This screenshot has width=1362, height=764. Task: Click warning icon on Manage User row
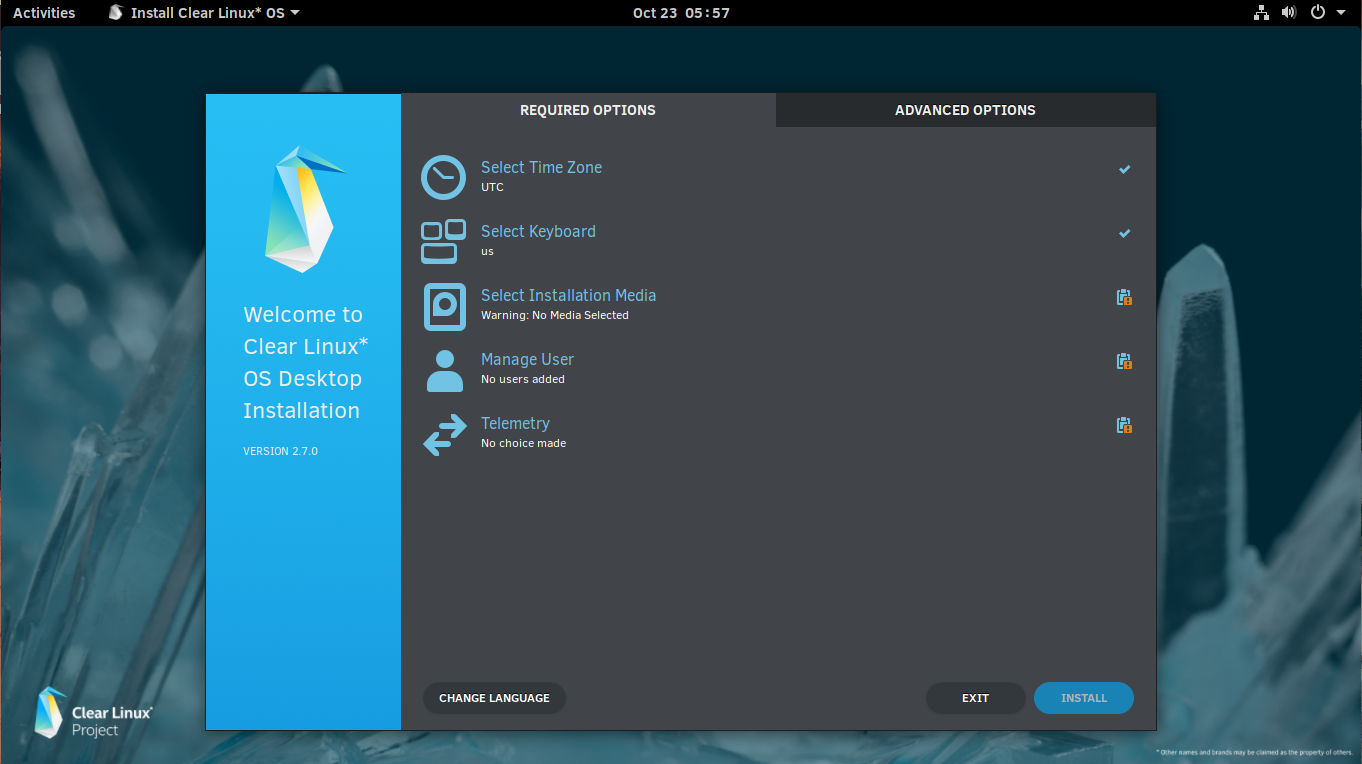(x=1125, y=361)
